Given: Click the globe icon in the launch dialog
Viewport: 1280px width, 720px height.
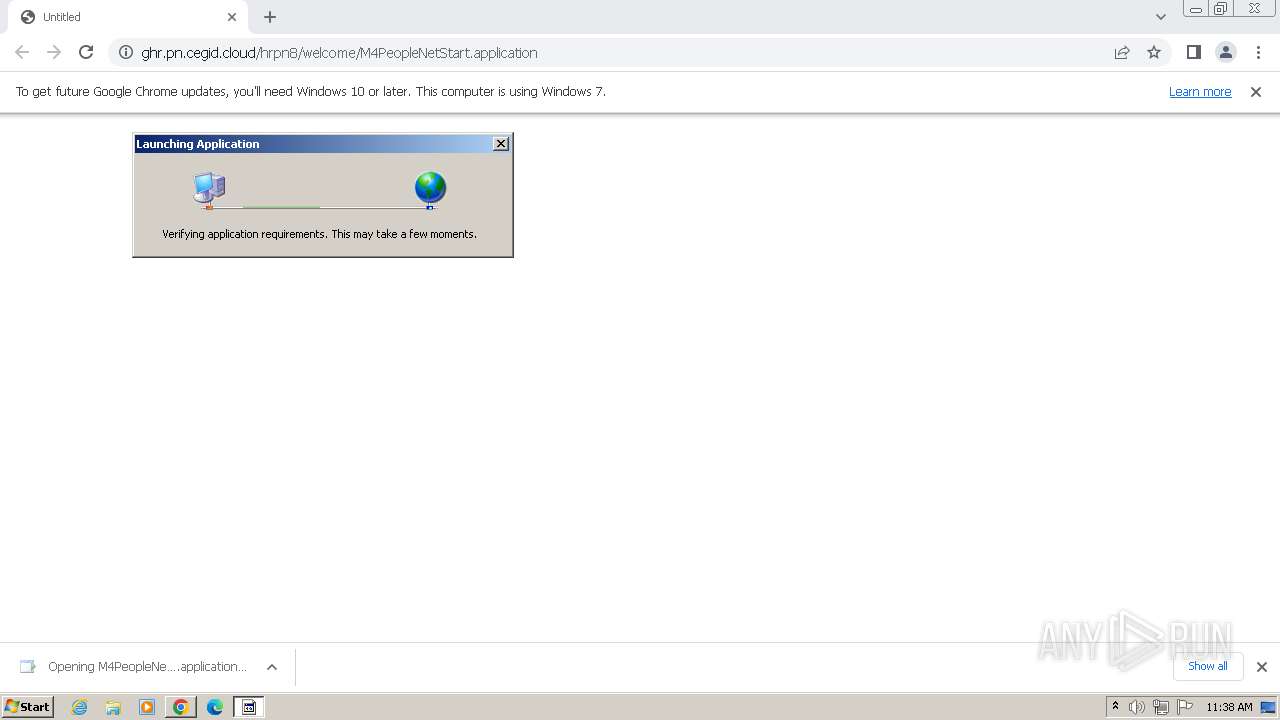Looking at the screenshot, I should click(x=430, y=188).
